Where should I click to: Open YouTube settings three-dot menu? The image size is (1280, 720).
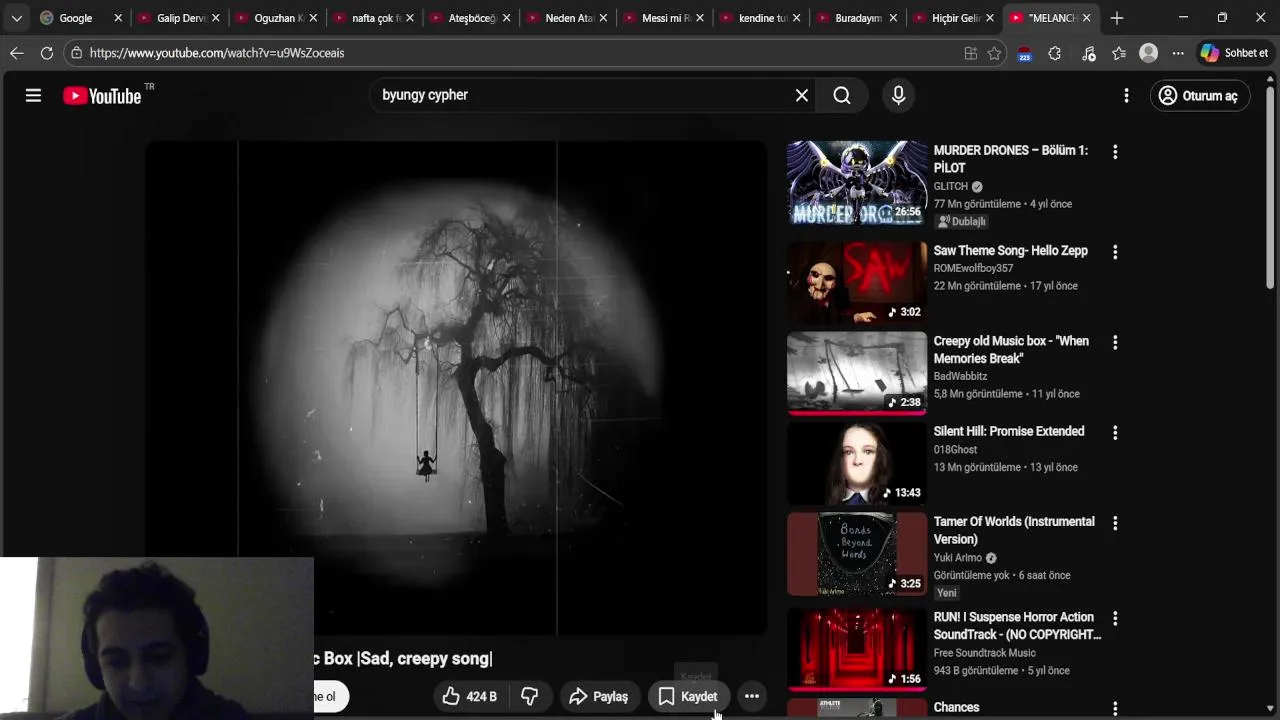[1126, 95]
